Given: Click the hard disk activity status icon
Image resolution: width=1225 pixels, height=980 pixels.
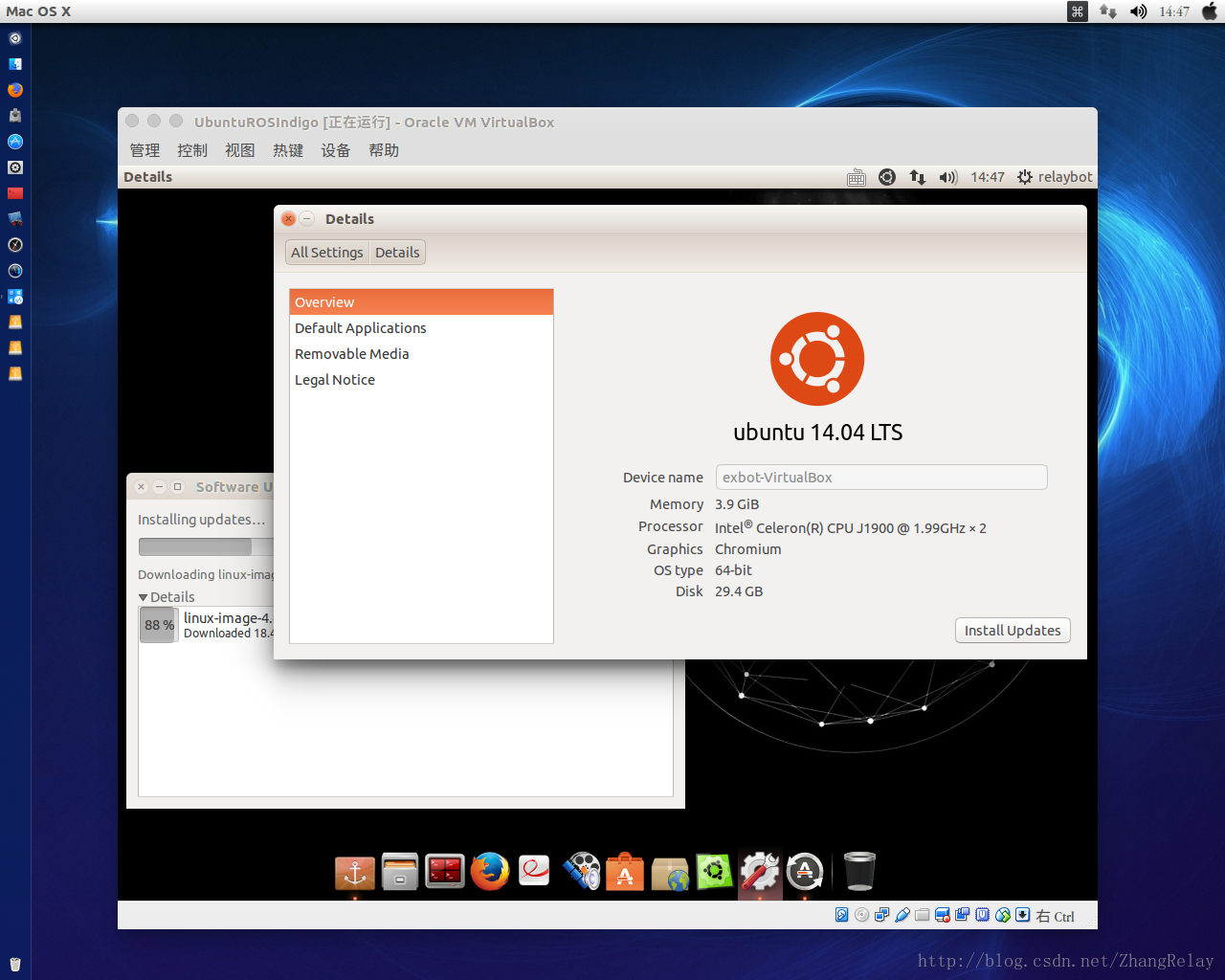Looking at the screenshot, I should pos(841,915).
